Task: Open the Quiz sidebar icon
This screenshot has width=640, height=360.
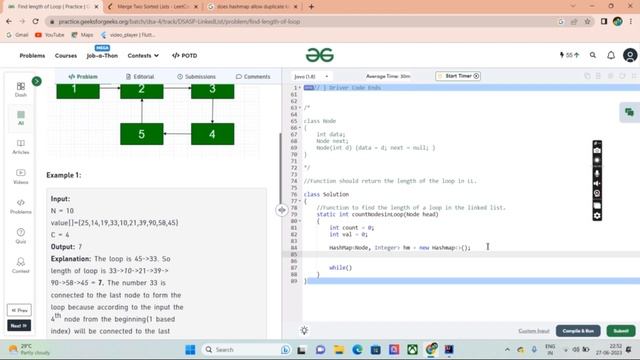Action: click(20, 236)
